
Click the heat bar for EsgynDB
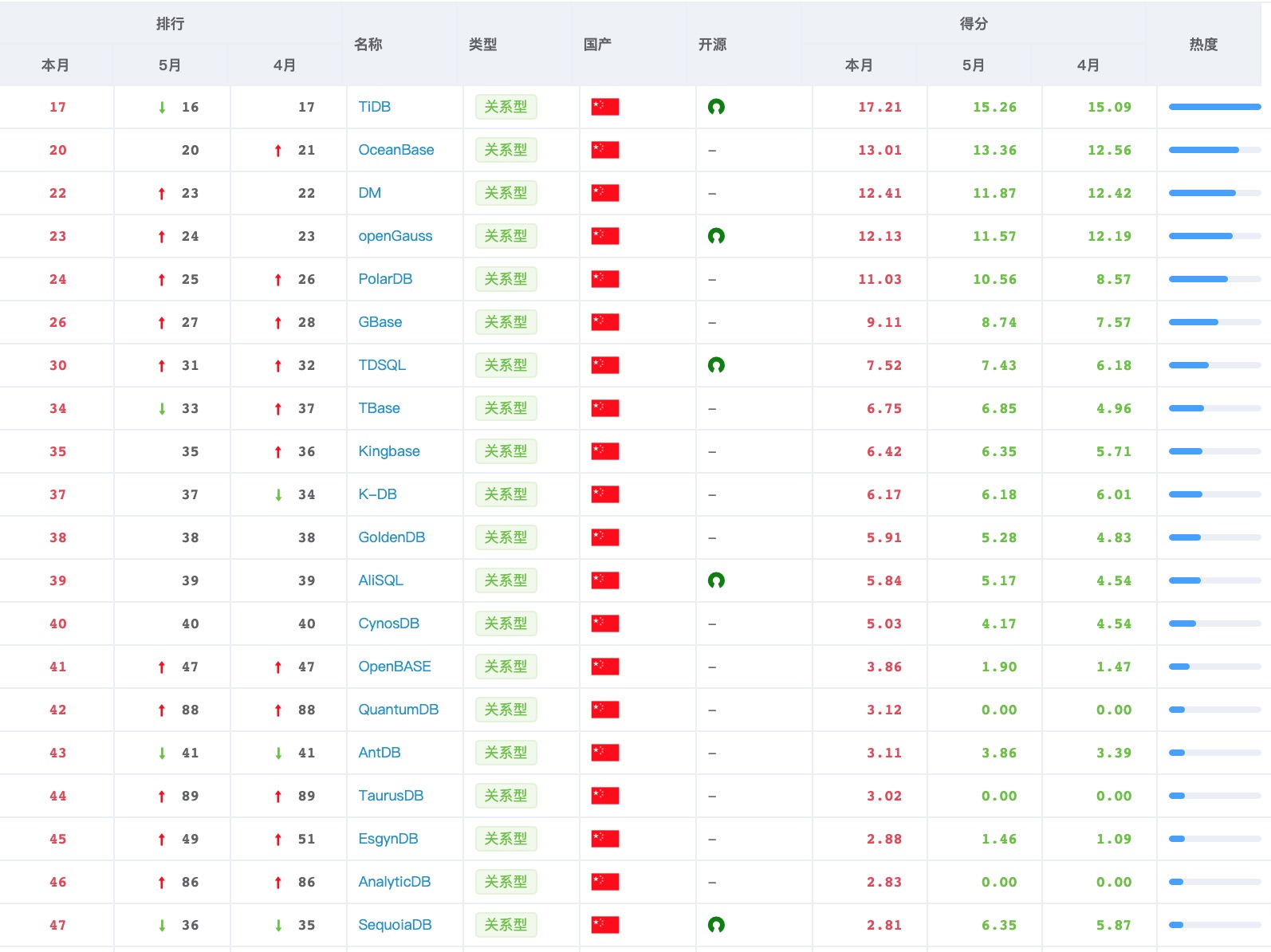[x=1215, y=839]
